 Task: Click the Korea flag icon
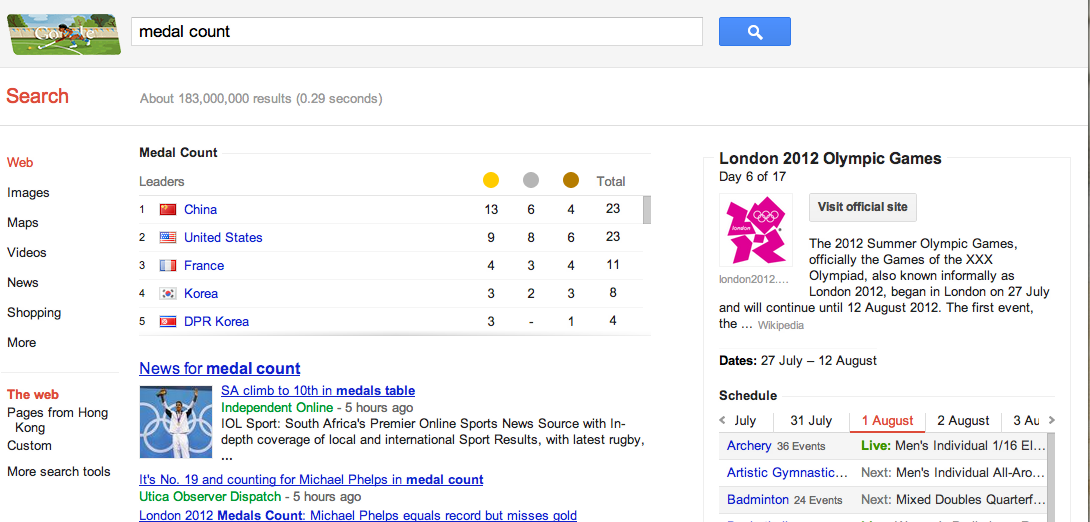pyautogui.click(x=168, y=294)
